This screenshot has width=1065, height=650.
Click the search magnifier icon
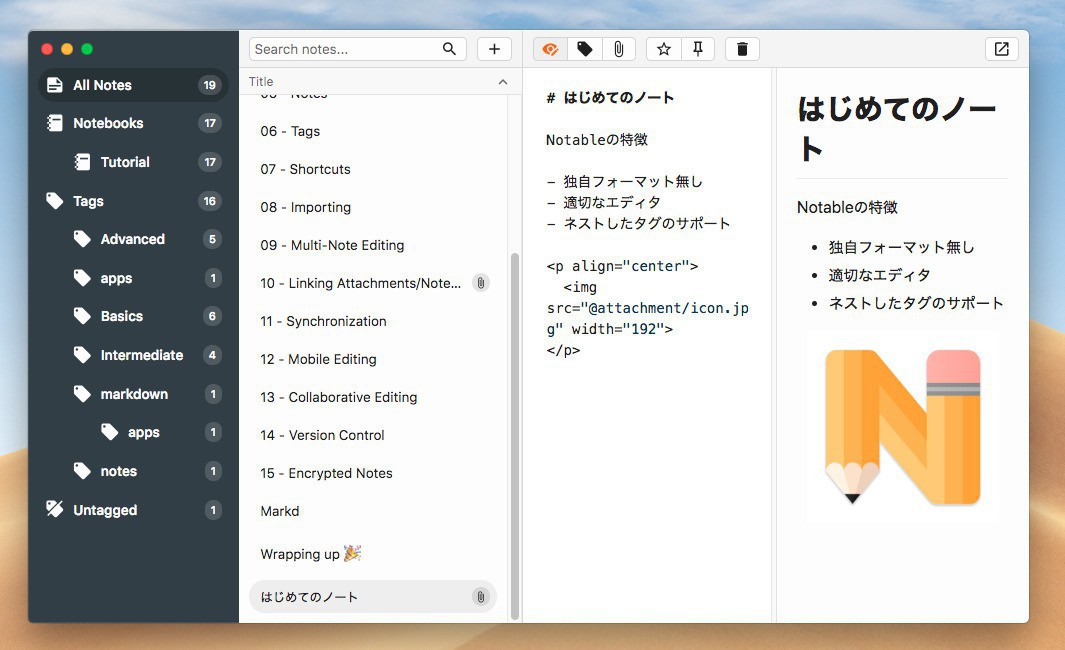450,49
